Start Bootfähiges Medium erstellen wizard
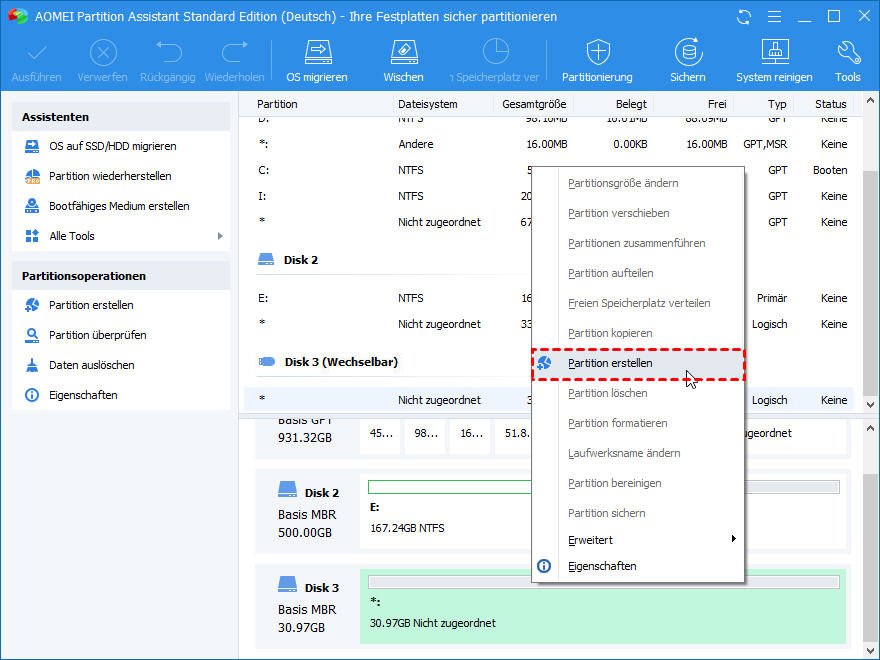Image resolution: width=880 pixels, height=660 pixels. pos(121,206)
